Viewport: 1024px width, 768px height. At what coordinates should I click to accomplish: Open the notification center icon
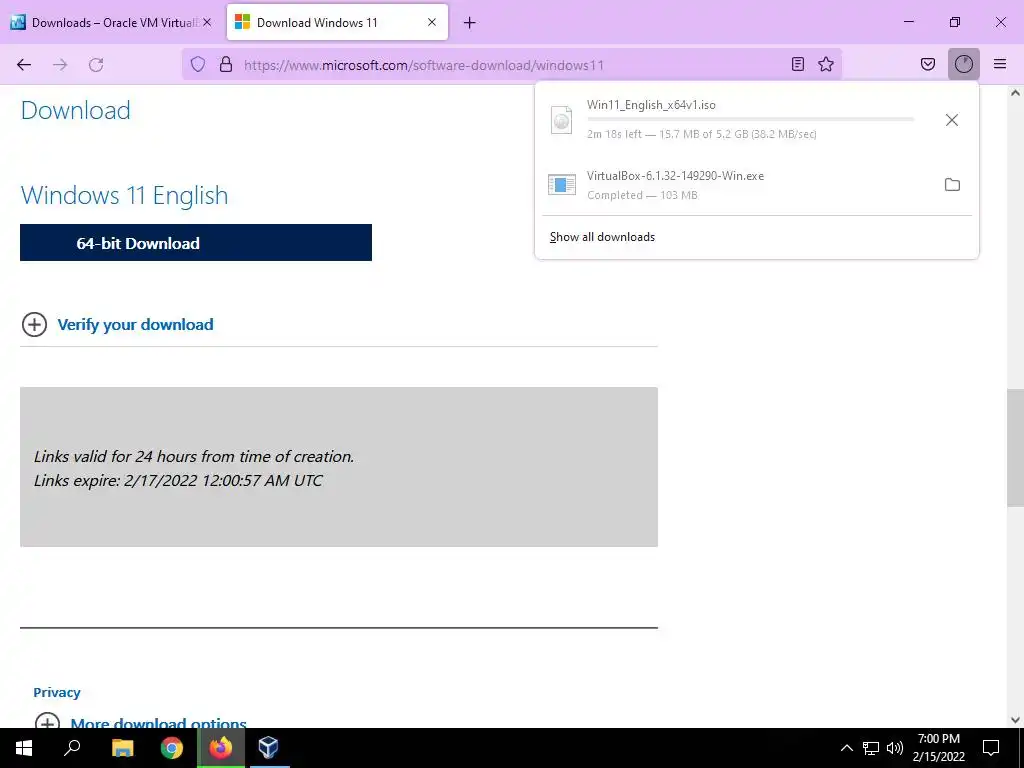click(991, 748)
